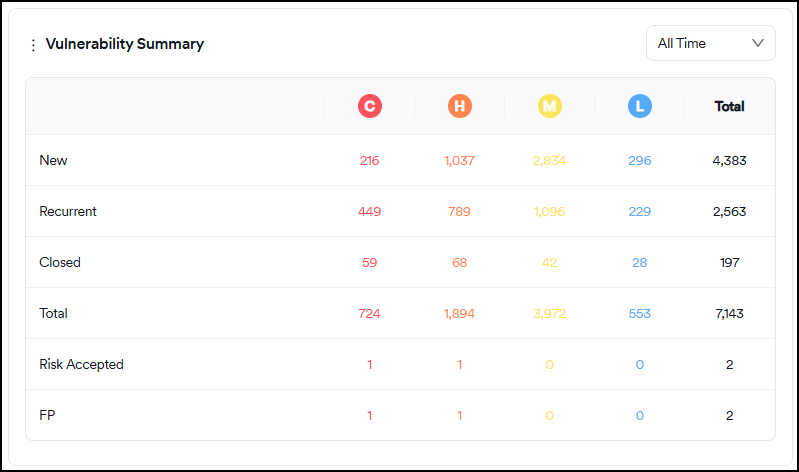Click the Closed low count 28
The height and width of the screenshot is (472, 799).
pos(640,262)
